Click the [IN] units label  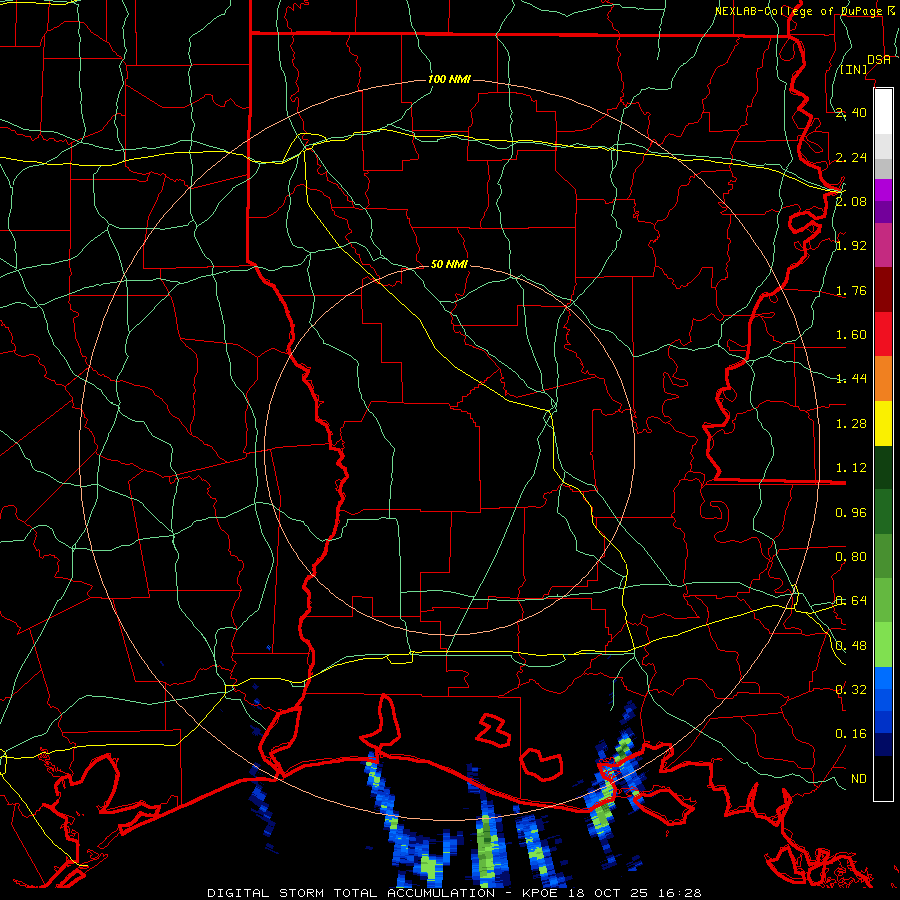[x=854, y=69]
